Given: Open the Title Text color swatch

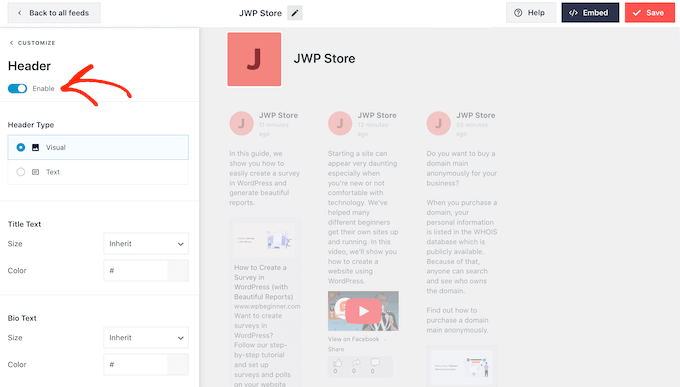Looking at the screenshot, I should [x=178, y=271].
